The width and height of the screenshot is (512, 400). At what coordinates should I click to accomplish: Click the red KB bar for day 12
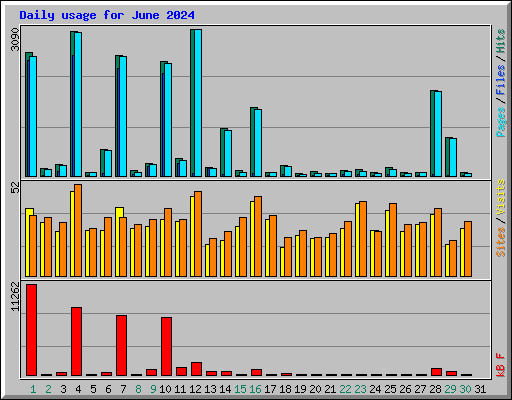coord(196,369)
